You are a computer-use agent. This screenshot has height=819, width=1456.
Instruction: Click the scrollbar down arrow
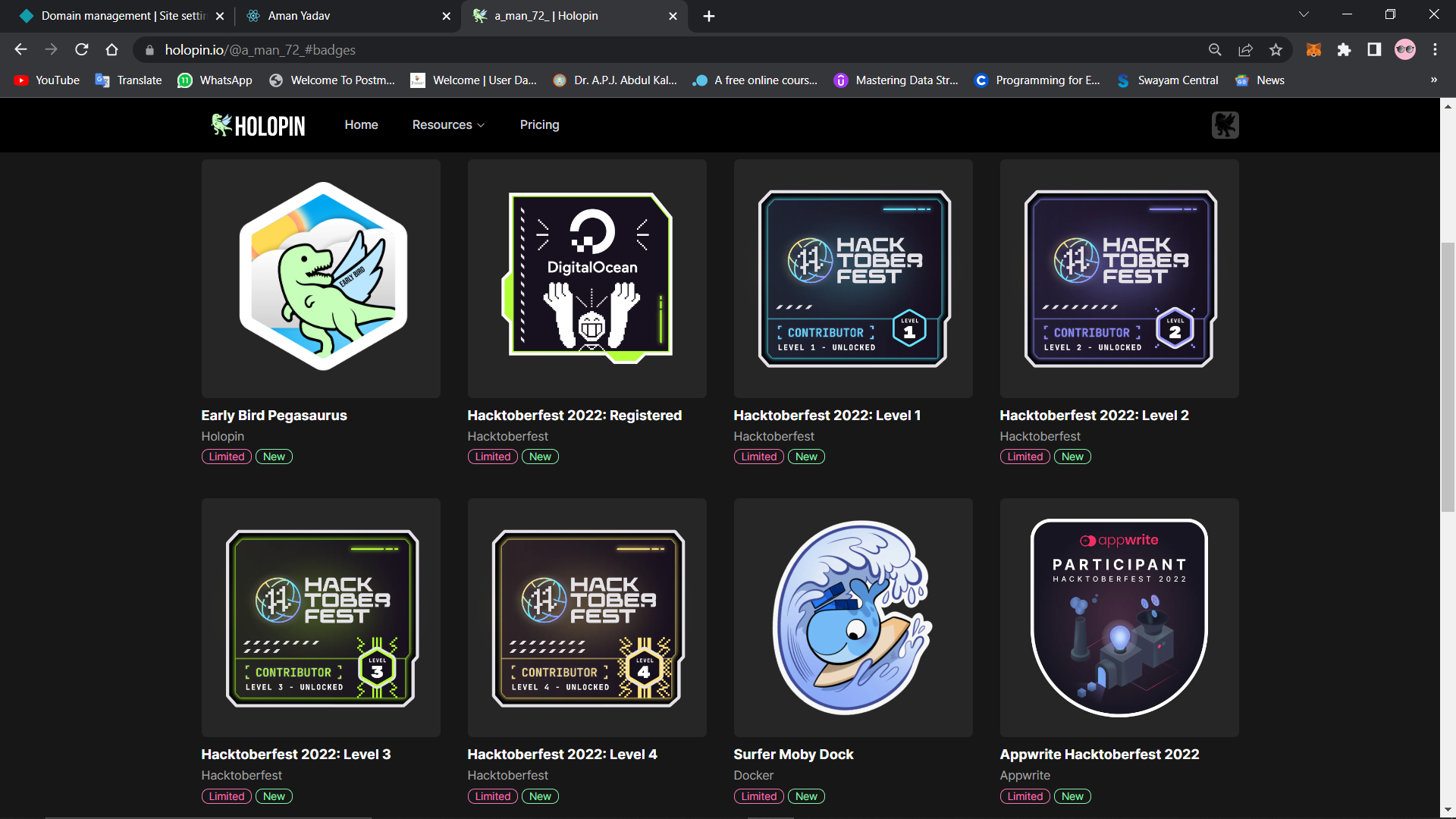pos(1448,810)
